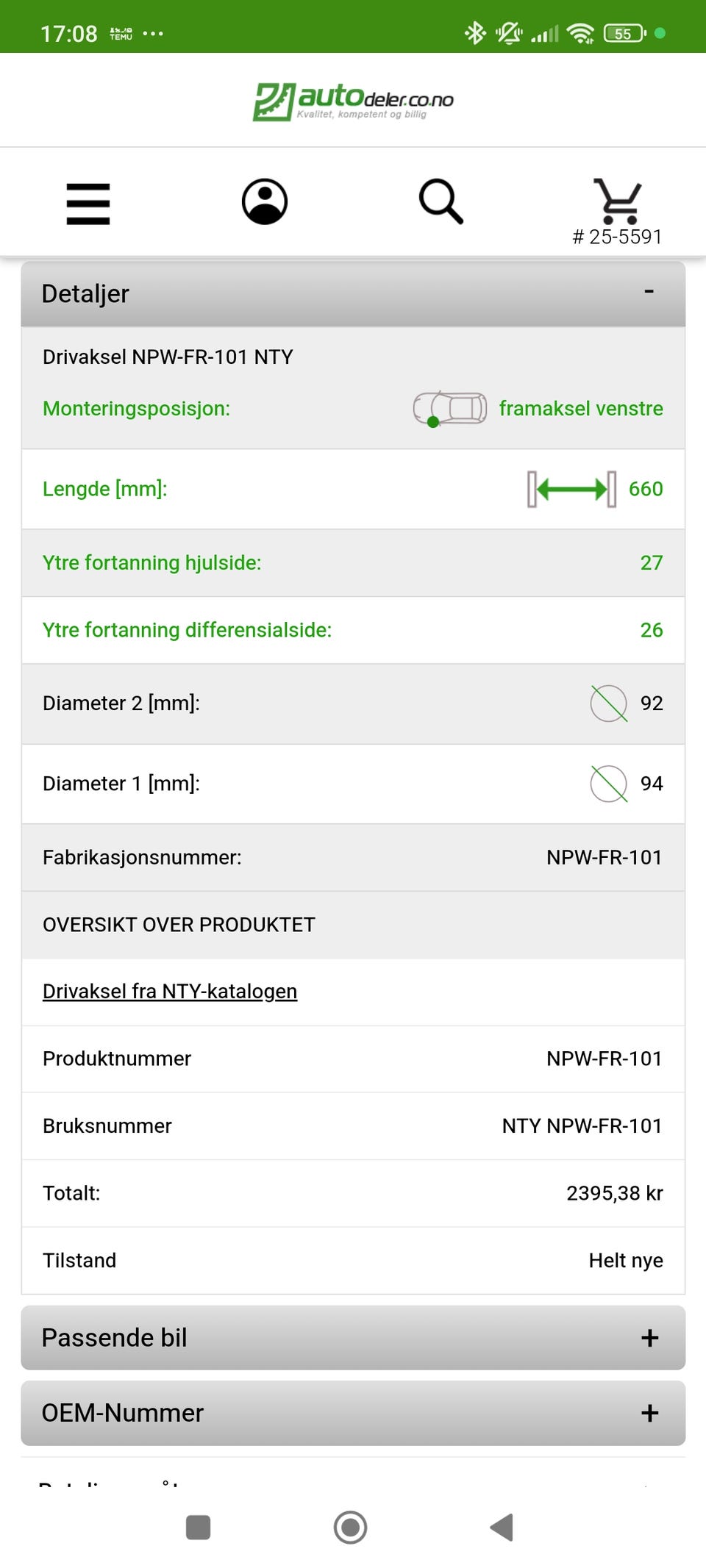This screenshot has height=1568, width=706.
Task: Expand the OEM-Nummer section
Action: coord(649,1413)
